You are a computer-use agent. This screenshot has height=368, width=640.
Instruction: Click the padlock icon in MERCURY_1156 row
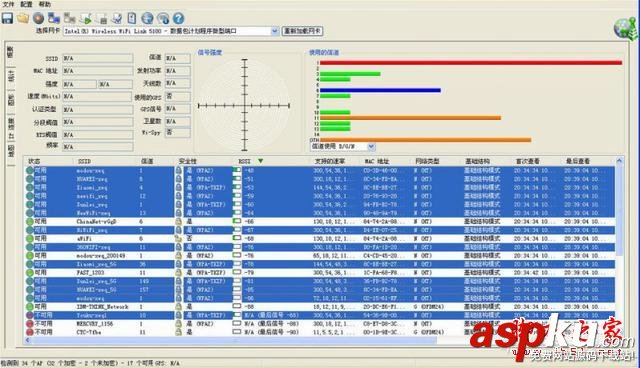pyautogui.click(x=178, y=324)
